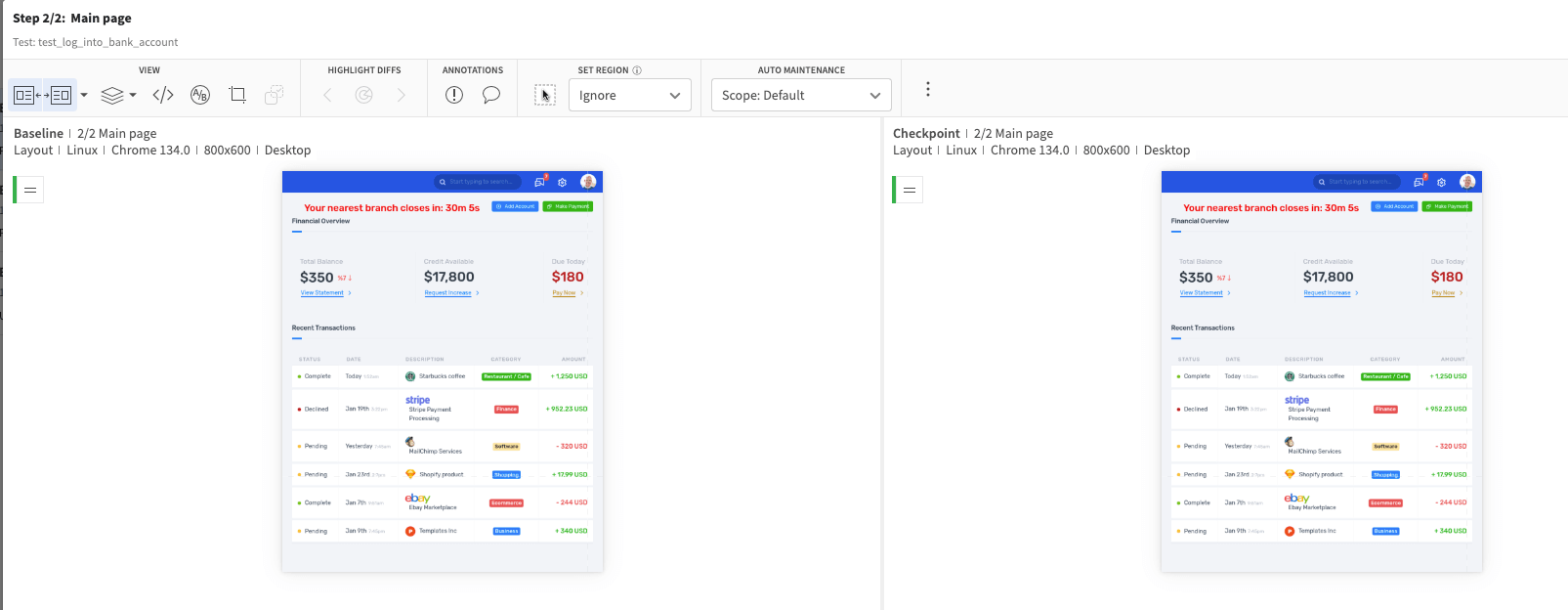Image resolution: width=1568 pixels, height=610 pixels.
Task: Click 'Linux' under Baseline
Action: (82, 150)
